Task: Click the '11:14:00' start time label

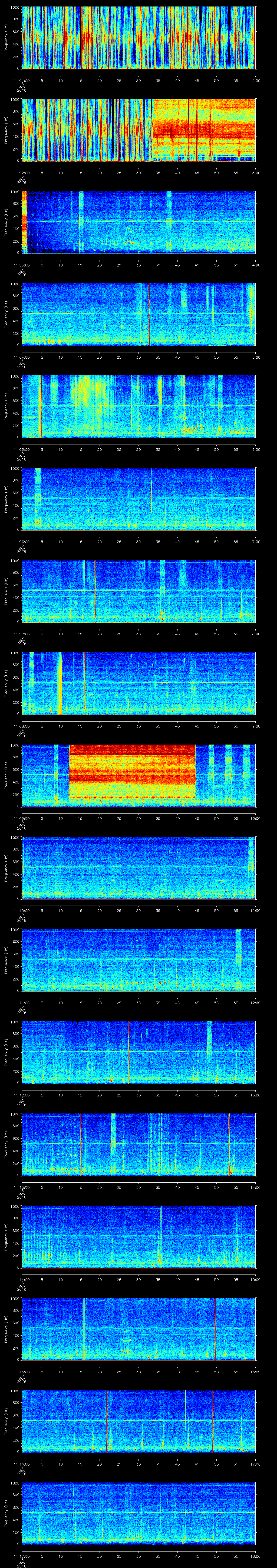Action: (21, 1279)
